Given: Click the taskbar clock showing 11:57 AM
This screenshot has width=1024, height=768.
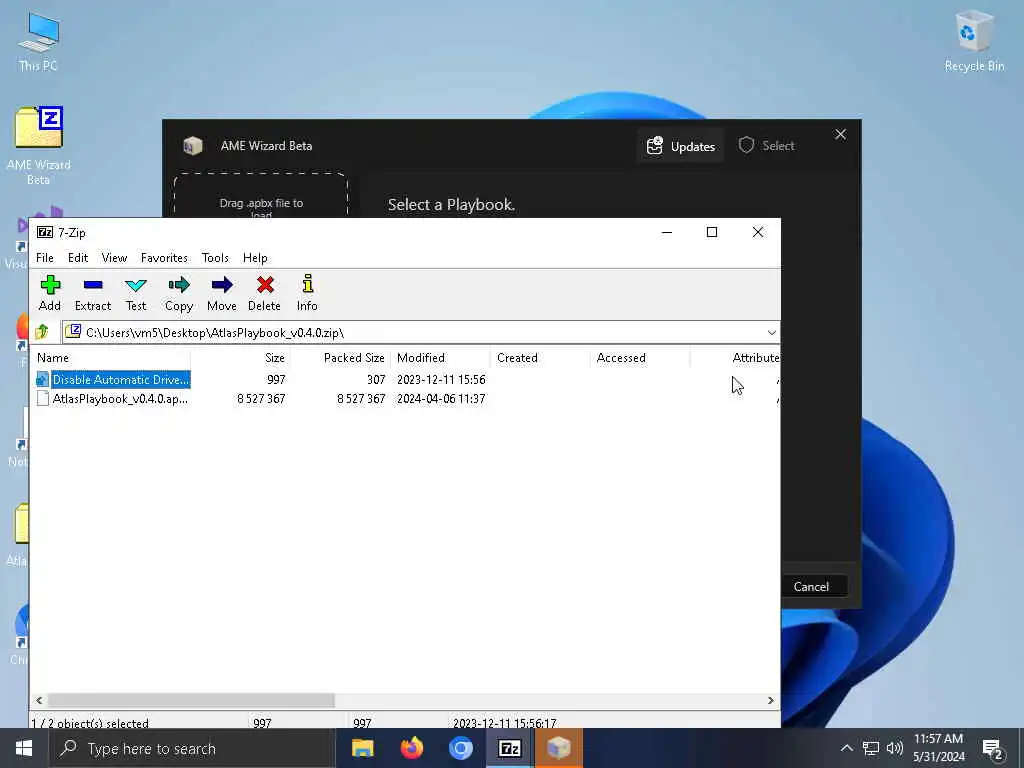Looking at the screenshot, I should 938,748.
